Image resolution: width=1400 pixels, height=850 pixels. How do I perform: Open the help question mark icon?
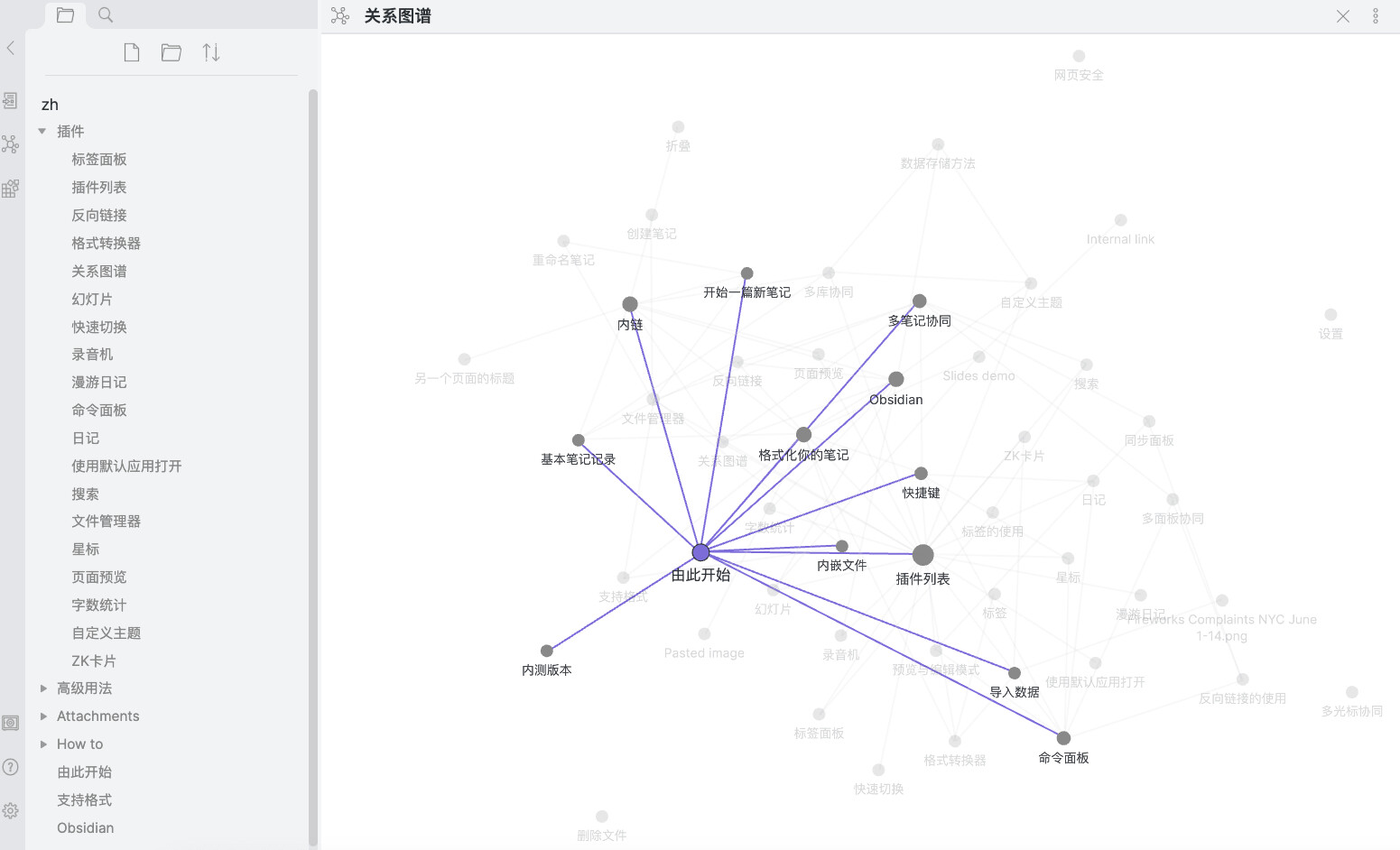click(x=10, y=767)
